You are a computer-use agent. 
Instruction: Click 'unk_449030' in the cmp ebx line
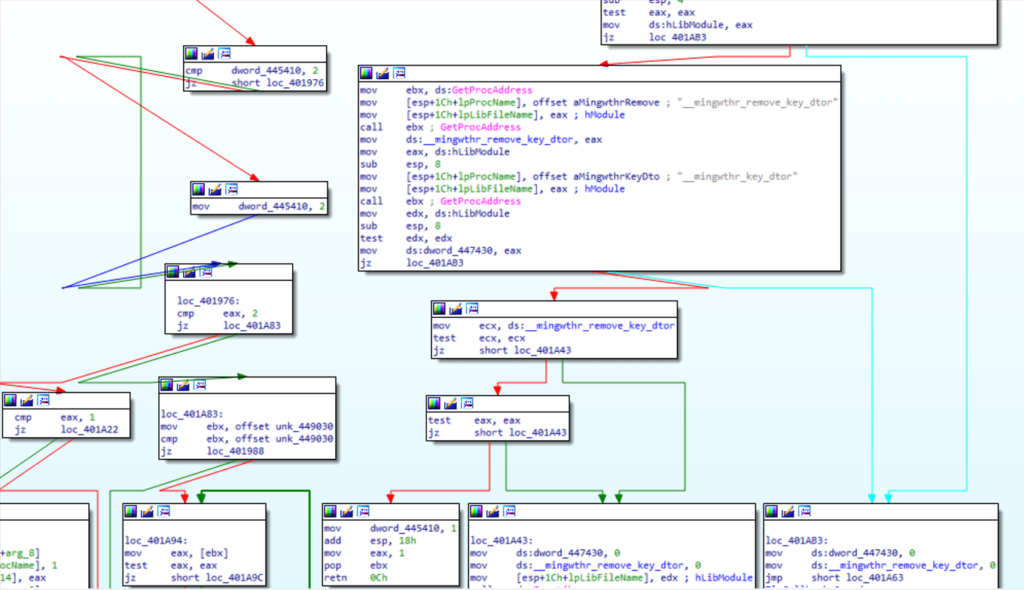304,438
